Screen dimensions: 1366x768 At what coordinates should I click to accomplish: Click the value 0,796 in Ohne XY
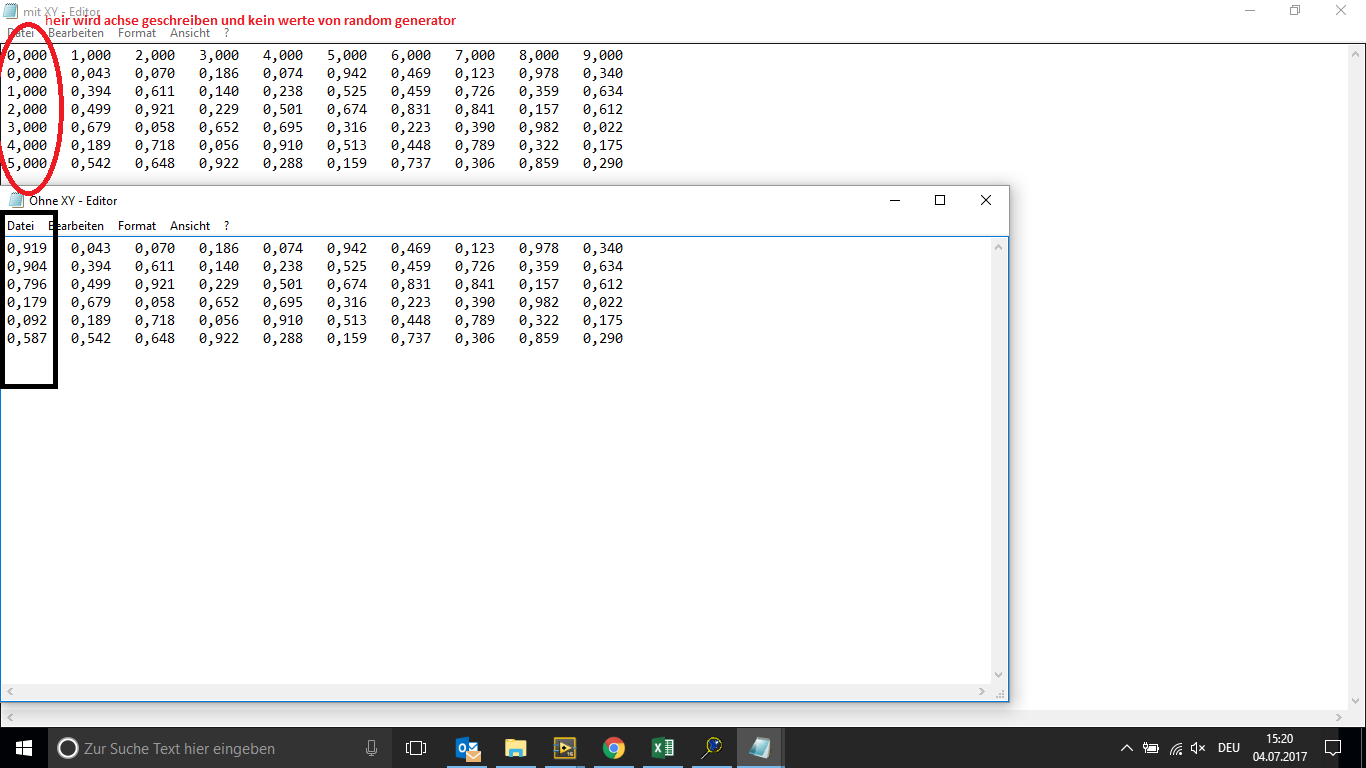(x=27, y=284)
